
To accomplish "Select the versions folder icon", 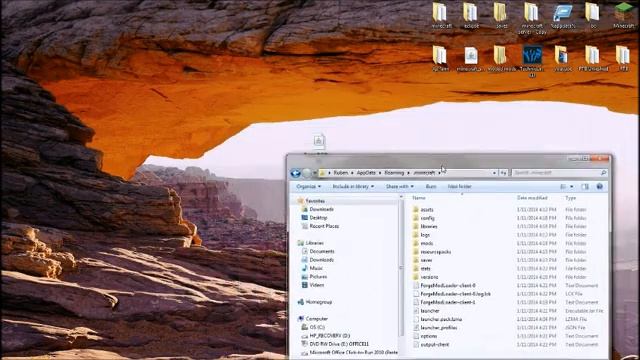I will tap(416, 277).
